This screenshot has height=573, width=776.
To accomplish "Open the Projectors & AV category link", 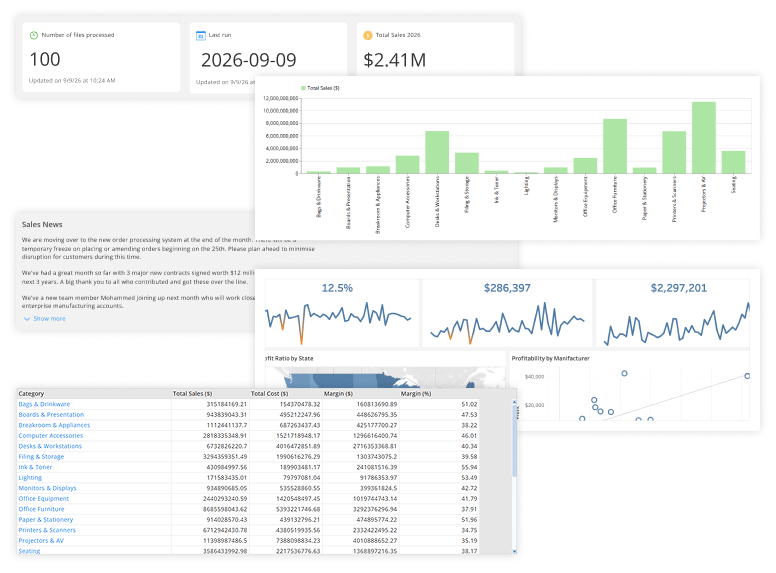I will [41, 540].
